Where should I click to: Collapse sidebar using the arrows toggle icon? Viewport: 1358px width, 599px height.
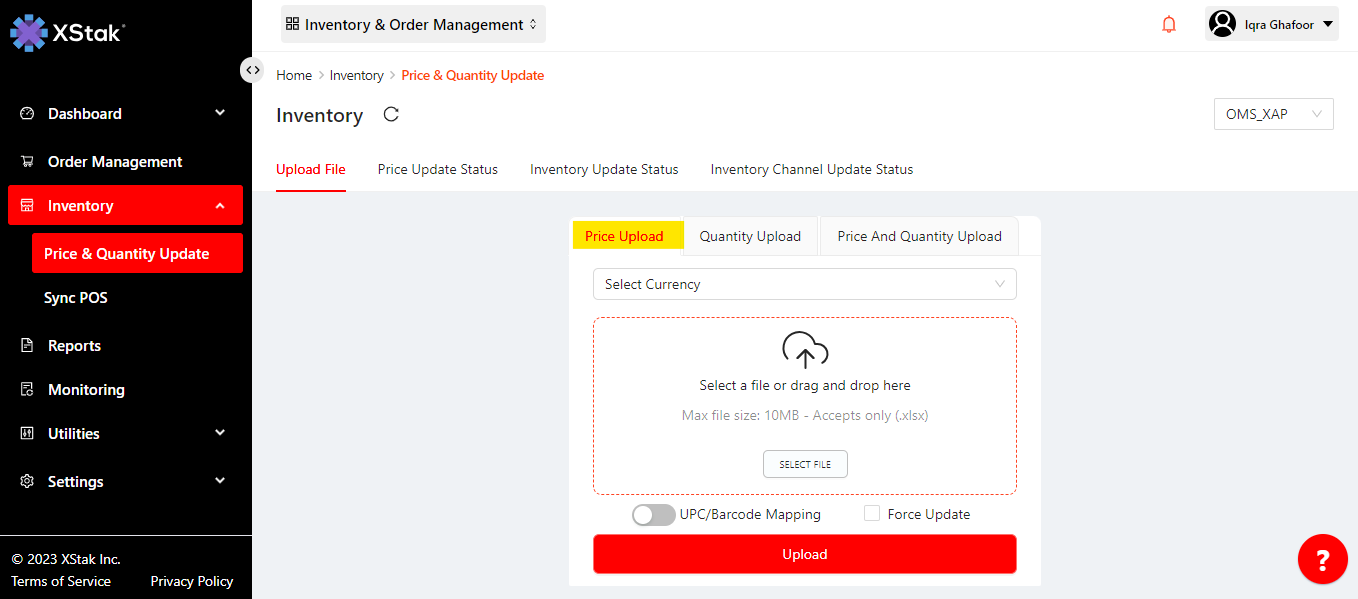pyautogui.click(x=252, y=70)
